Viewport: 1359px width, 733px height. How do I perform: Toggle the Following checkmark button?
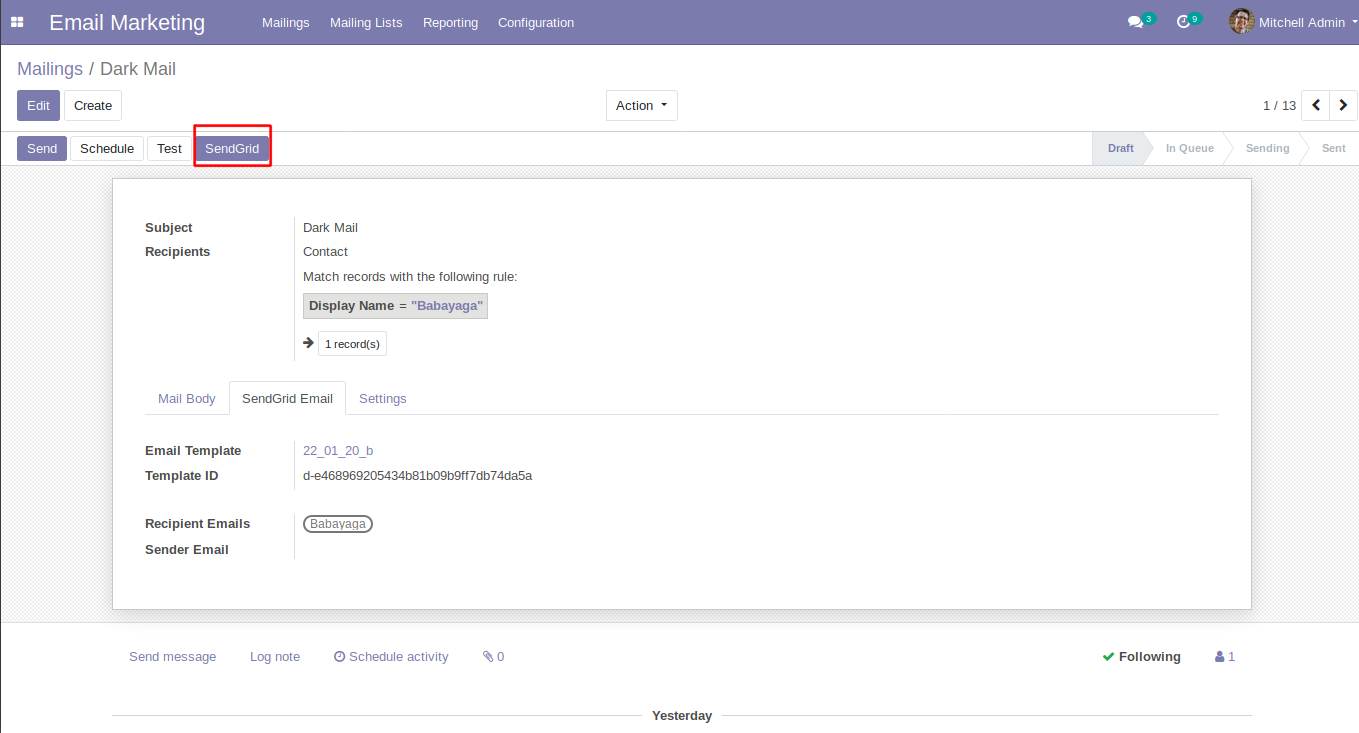pyautogui.click(x=1141, y=657)
